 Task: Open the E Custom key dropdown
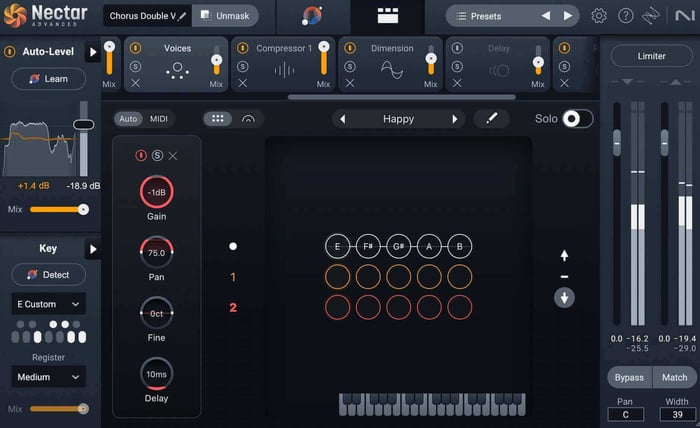click(x=48, y=304)
